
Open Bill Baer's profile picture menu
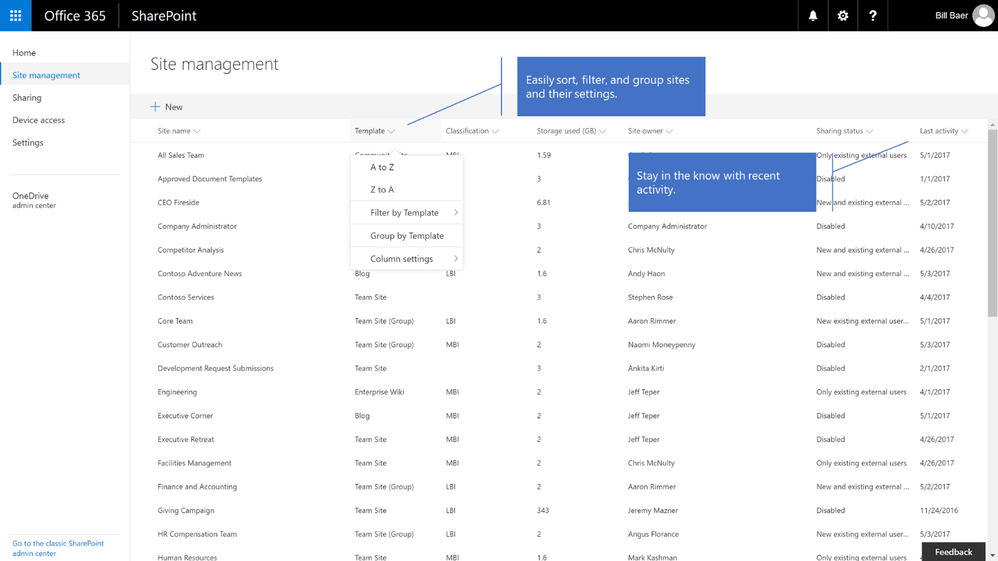coord(983,15)
